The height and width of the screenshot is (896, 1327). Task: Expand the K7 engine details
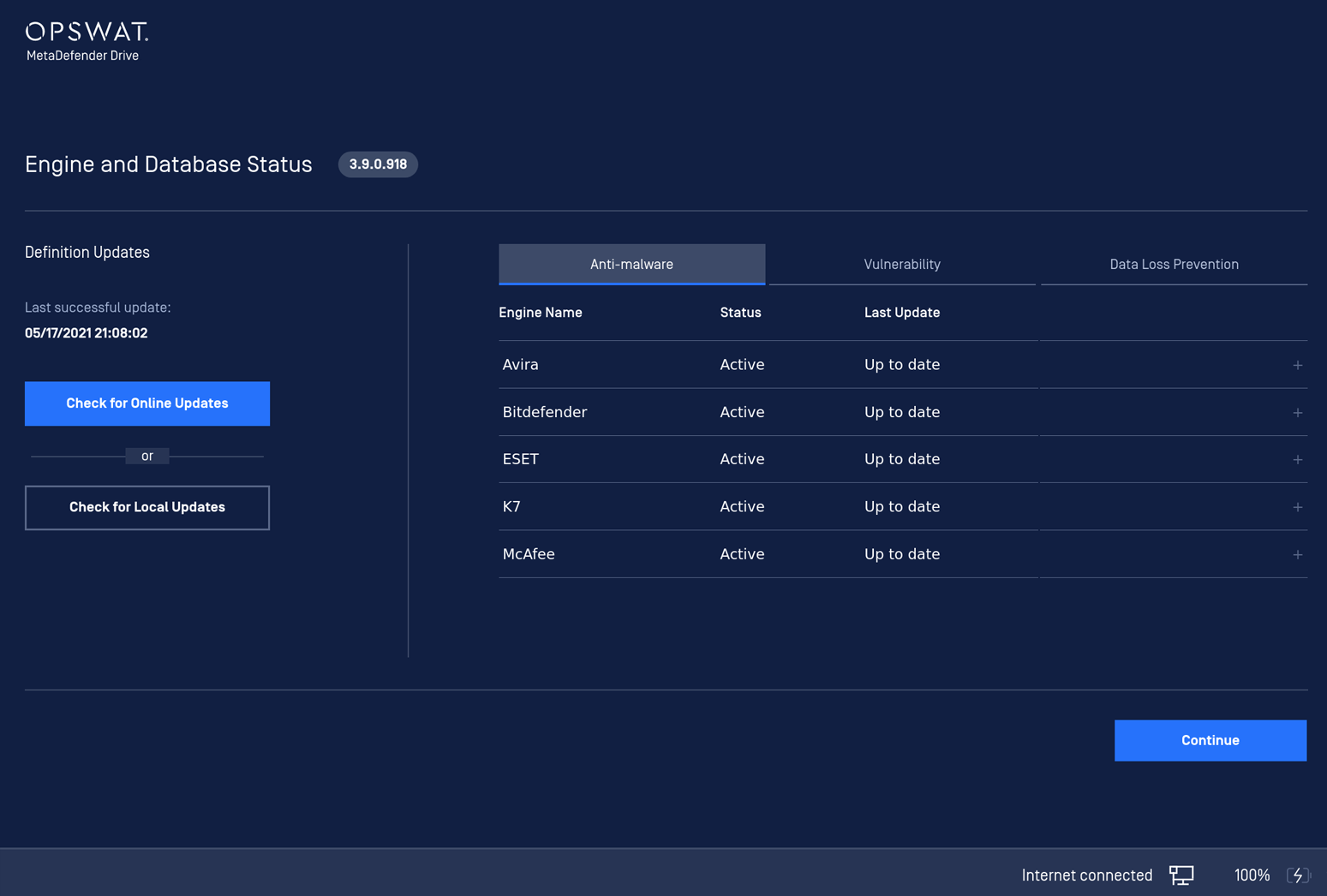click(1297, 507)
